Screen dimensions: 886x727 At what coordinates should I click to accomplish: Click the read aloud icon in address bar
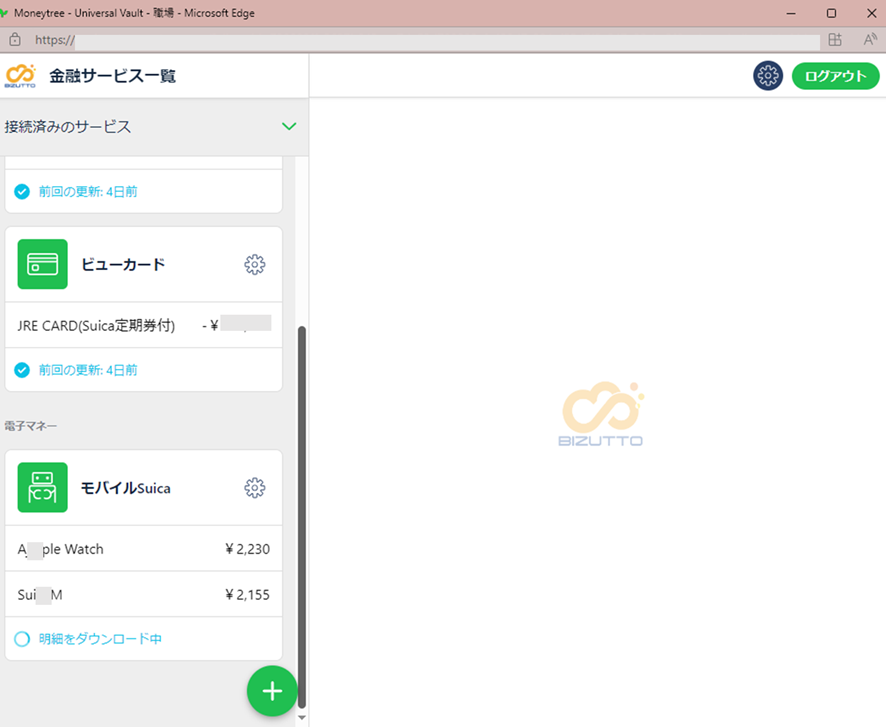coord(870,40)
